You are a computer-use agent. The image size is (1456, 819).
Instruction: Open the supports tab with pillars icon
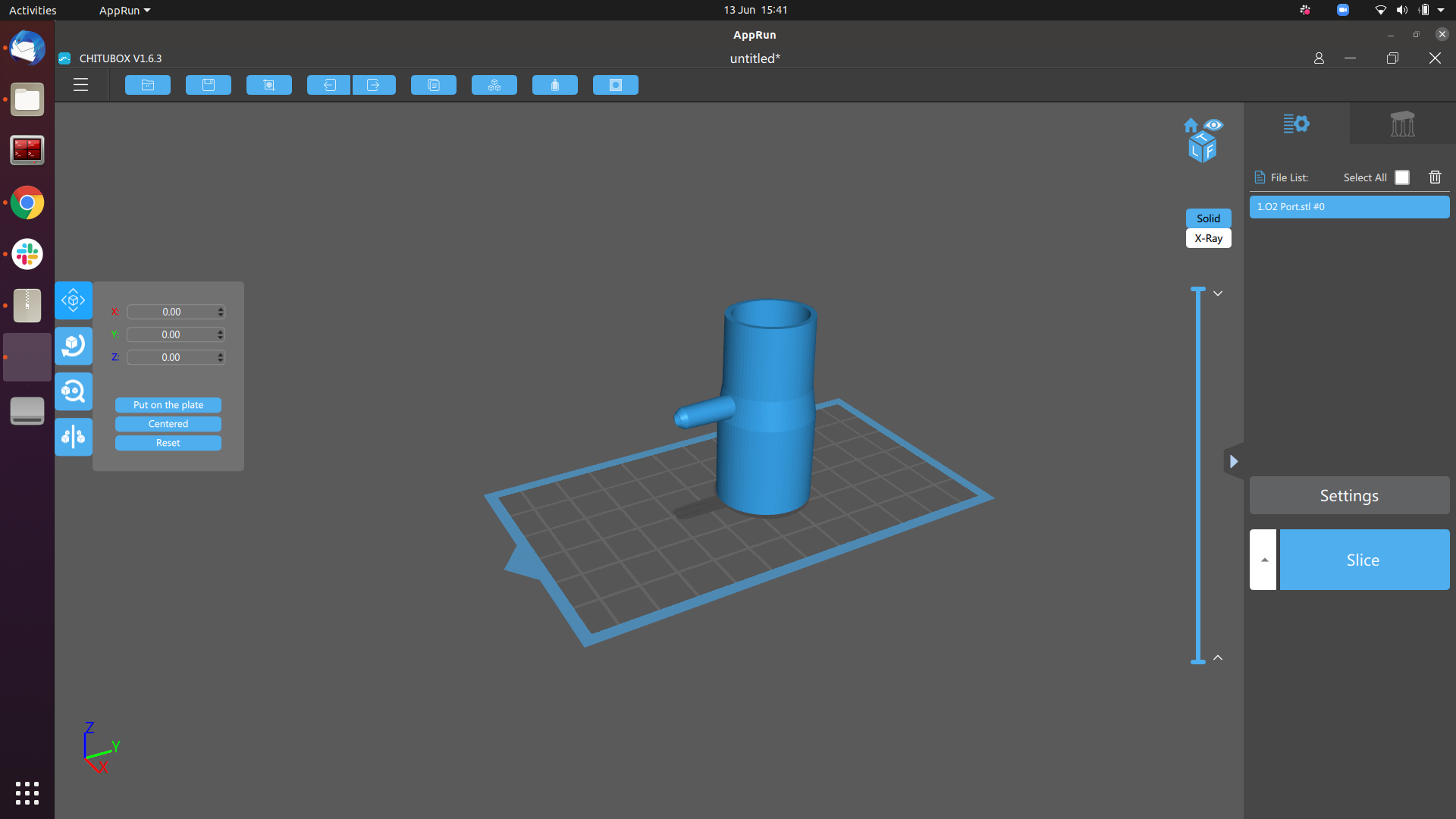tap(1402, 124)
